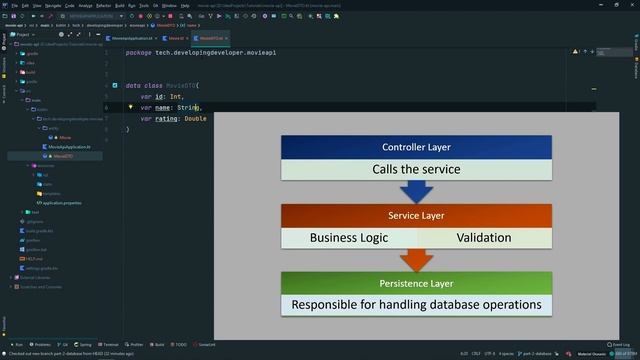The width and height of the screenshot is (640, 360).
Task: Open the Project panel options menu
Action: tap(89, 35)
